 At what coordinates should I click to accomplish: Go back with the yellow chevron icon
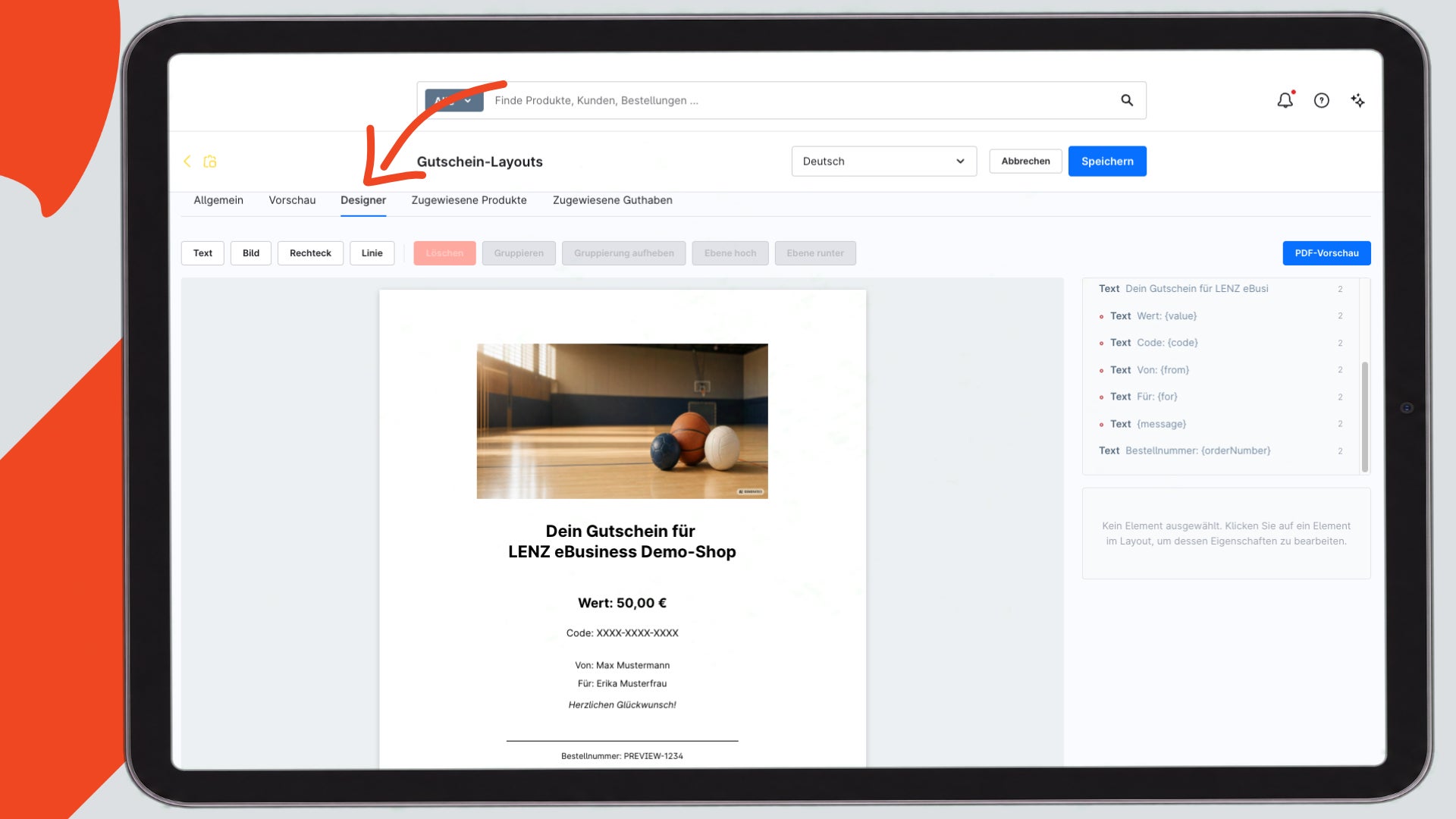coord(187,162)
